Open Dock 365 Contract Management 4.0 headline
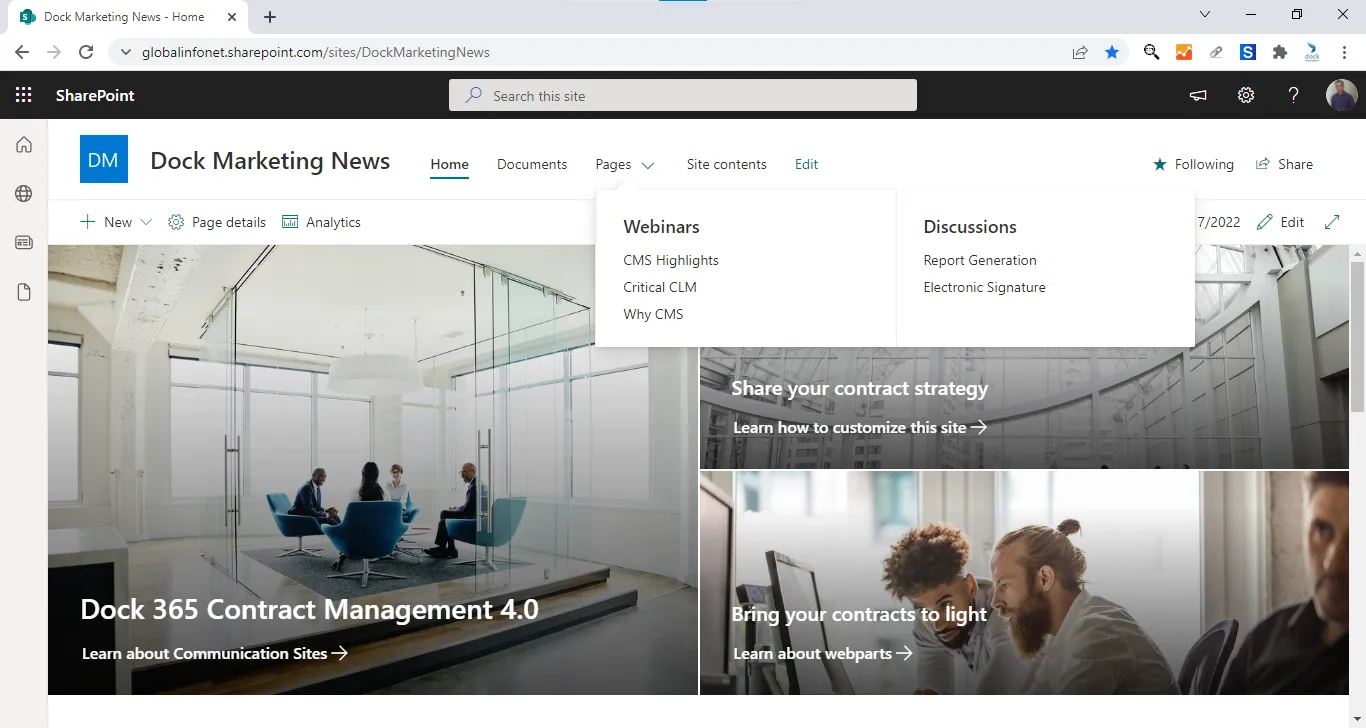 (x=310, y=610)
